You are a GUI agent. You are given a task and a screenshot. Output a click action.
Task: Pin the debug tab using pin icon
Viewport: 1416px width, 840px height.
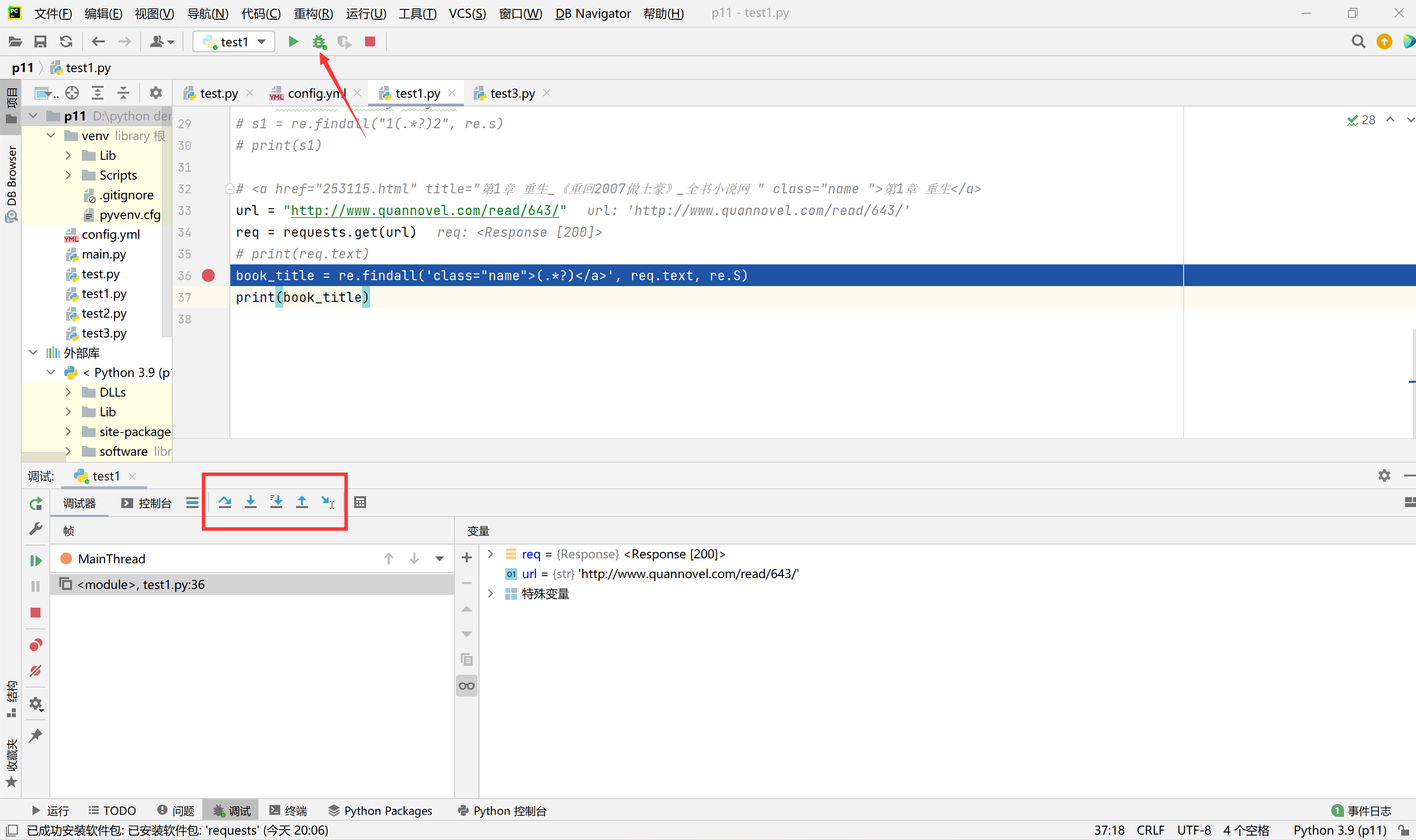pos(36,735)
